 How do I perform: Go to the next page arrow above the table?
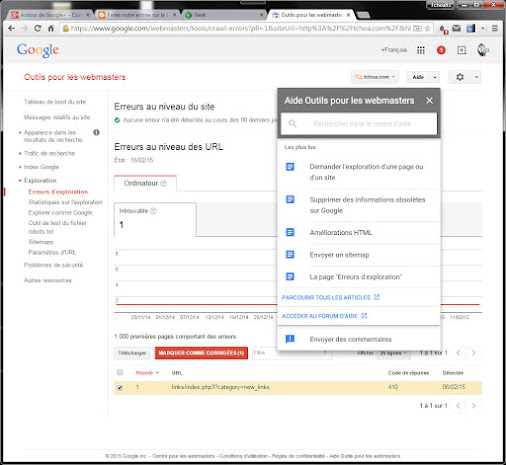coord(473,352)
